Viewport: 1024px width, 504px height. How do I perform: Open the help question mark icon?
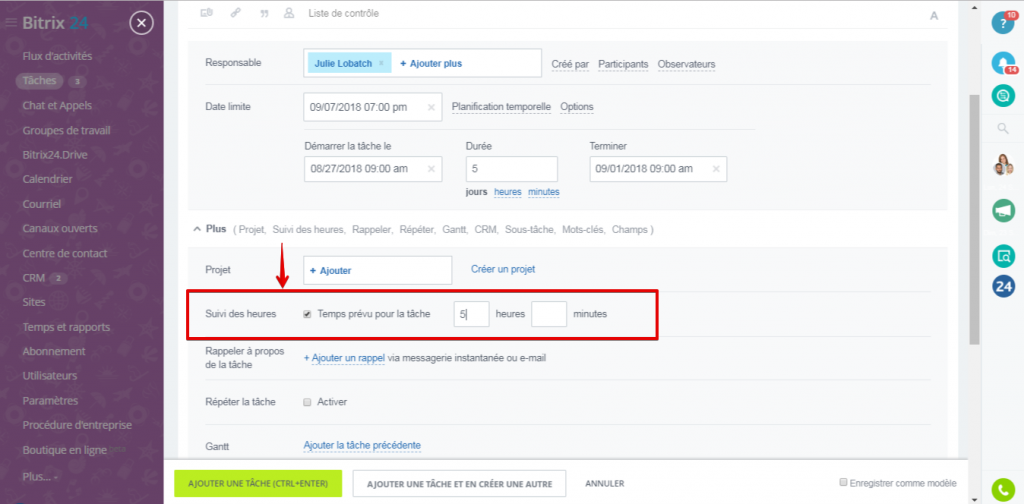click(1002, 24)
